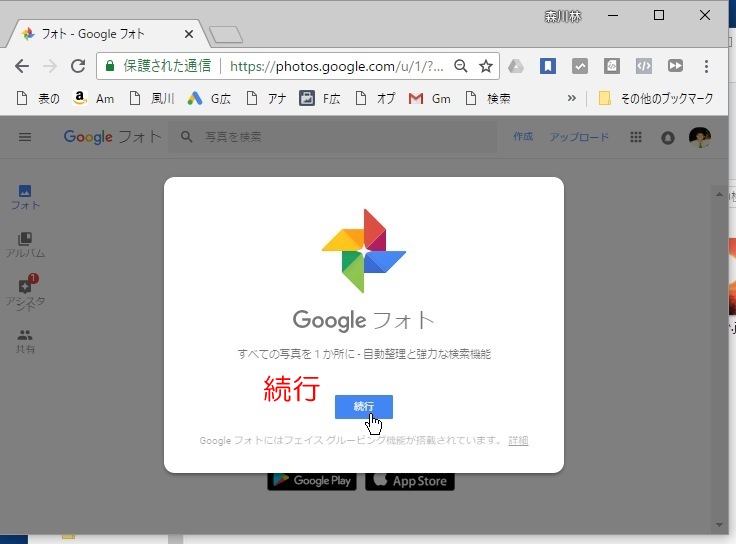This screenshot has height=544, width=736.
Task: Select フォト in the sidebar
Action: (x=25, y=197)
